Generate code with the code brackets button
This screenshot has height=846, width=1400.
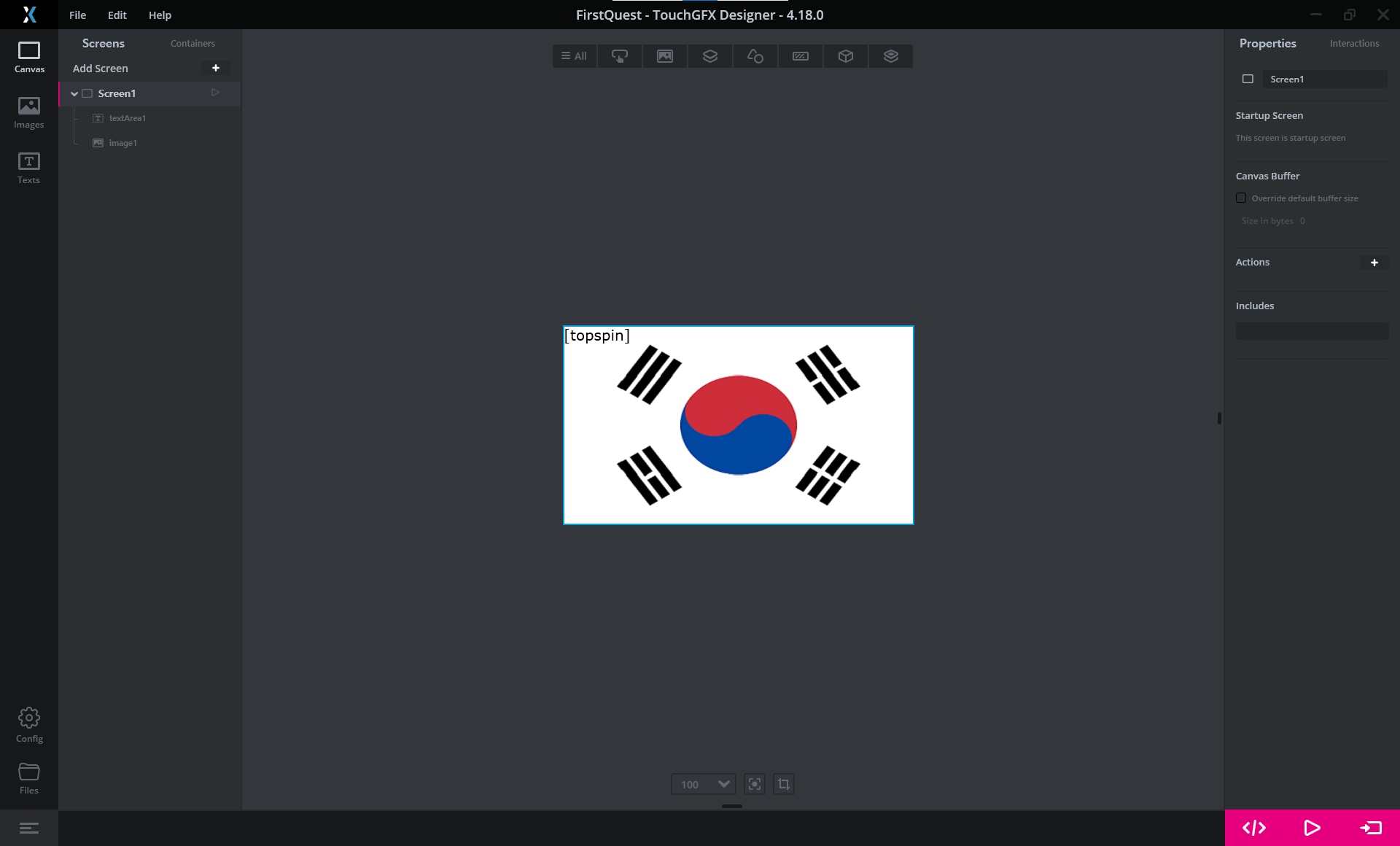[x=1254, y=828]
